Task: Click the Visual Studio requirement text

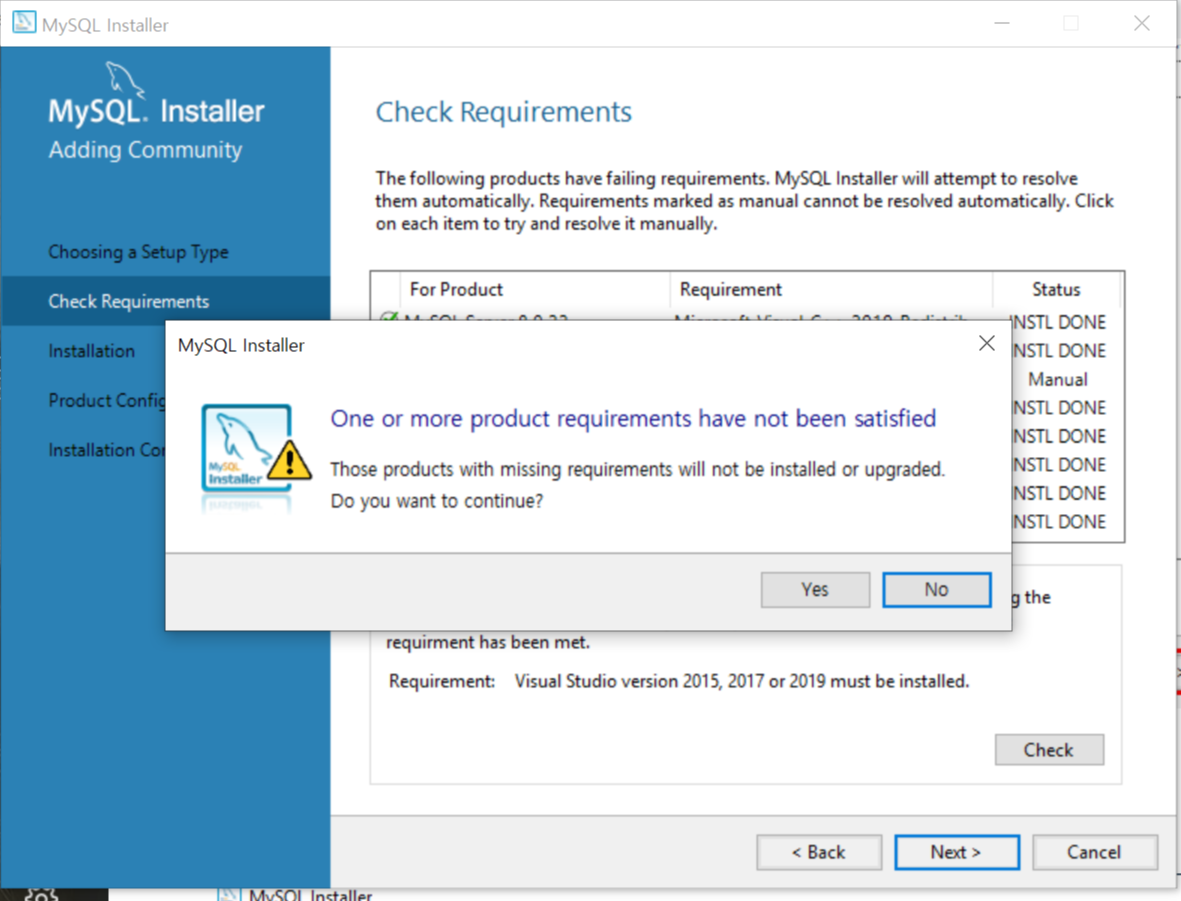Action: click(742, 681)
